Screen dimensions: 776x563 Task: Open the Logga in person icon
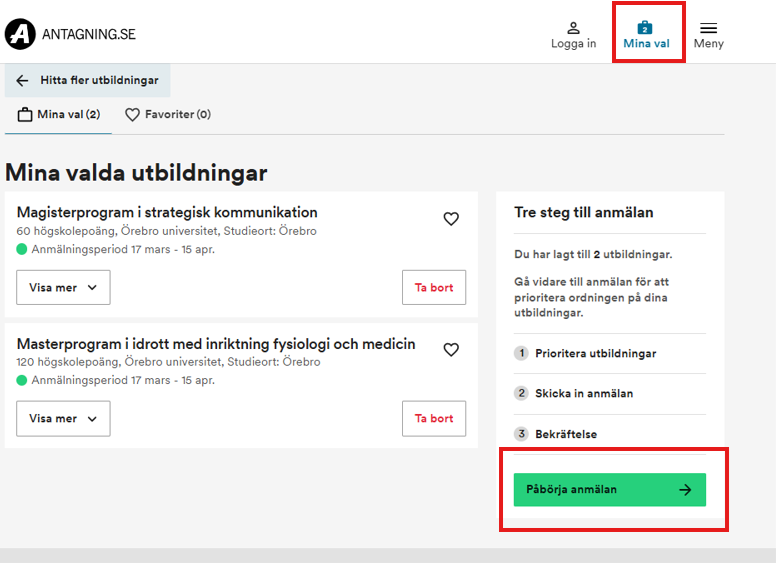573,28
